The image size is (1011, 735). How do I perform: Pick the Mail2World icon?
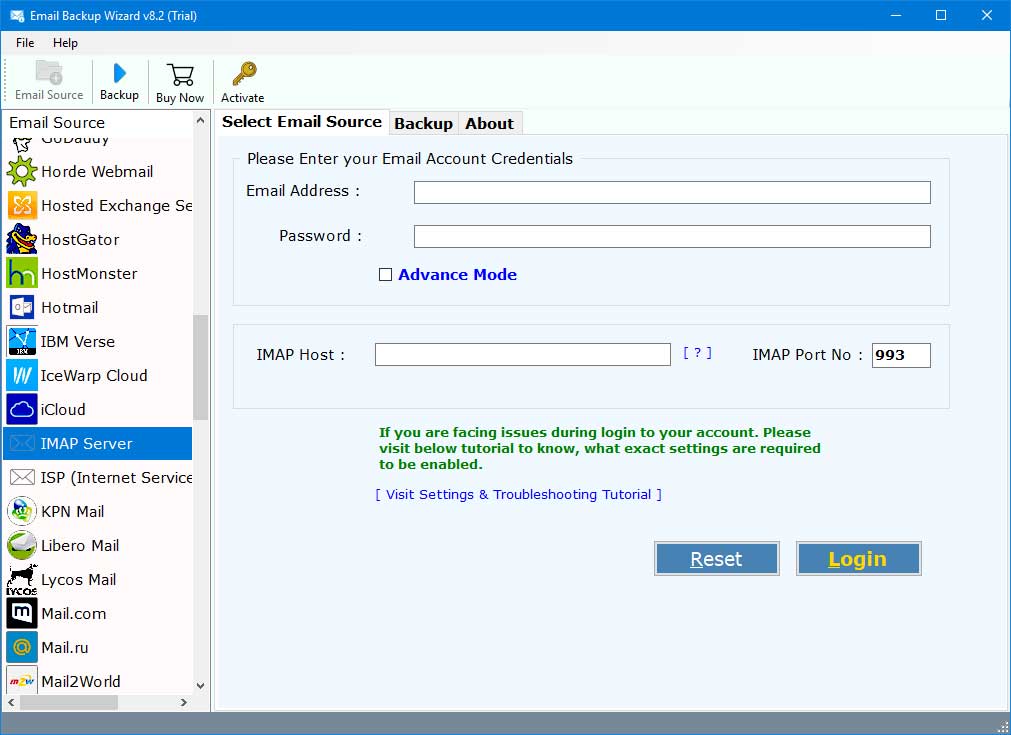click(22, 681)
